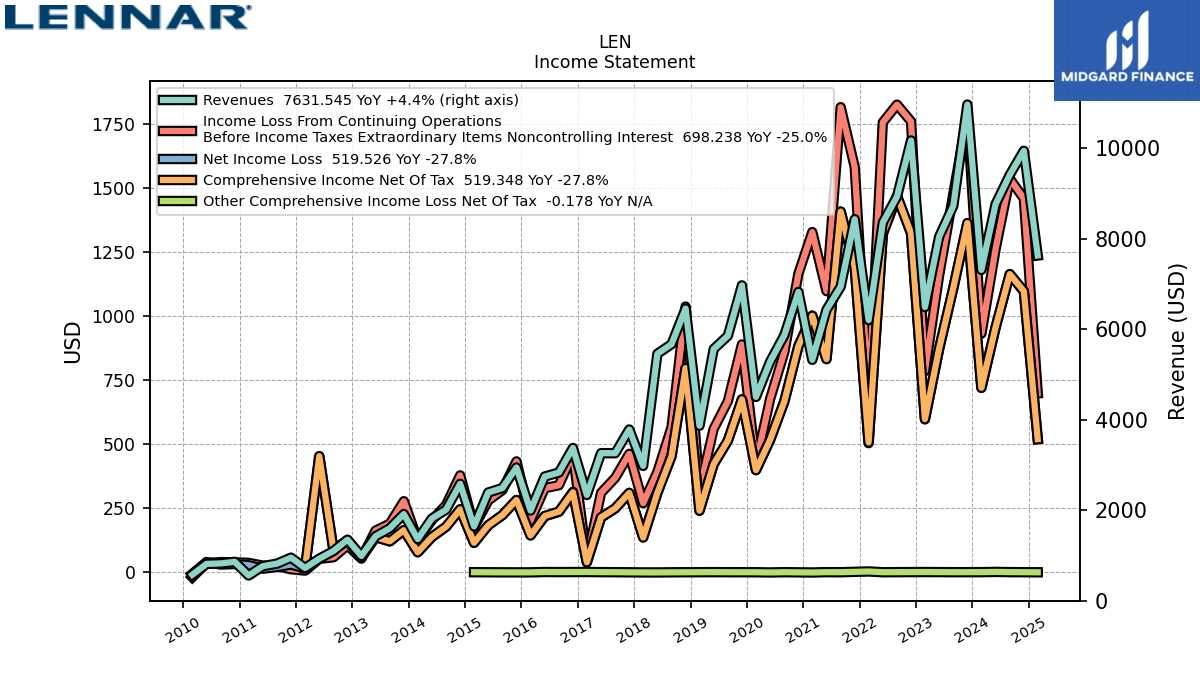This screenshot has height=675, width=1200.
Task: Click the Lennar logo
Action: pos(127,16)
